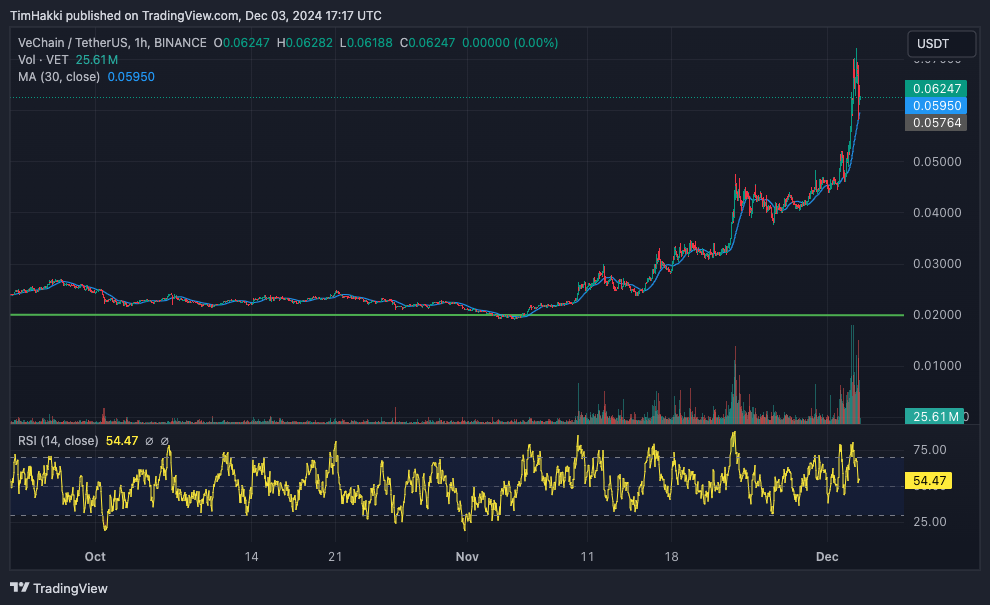
Task: Click the highlighted 0.06247 price label
Action: (x=938, y=89)
